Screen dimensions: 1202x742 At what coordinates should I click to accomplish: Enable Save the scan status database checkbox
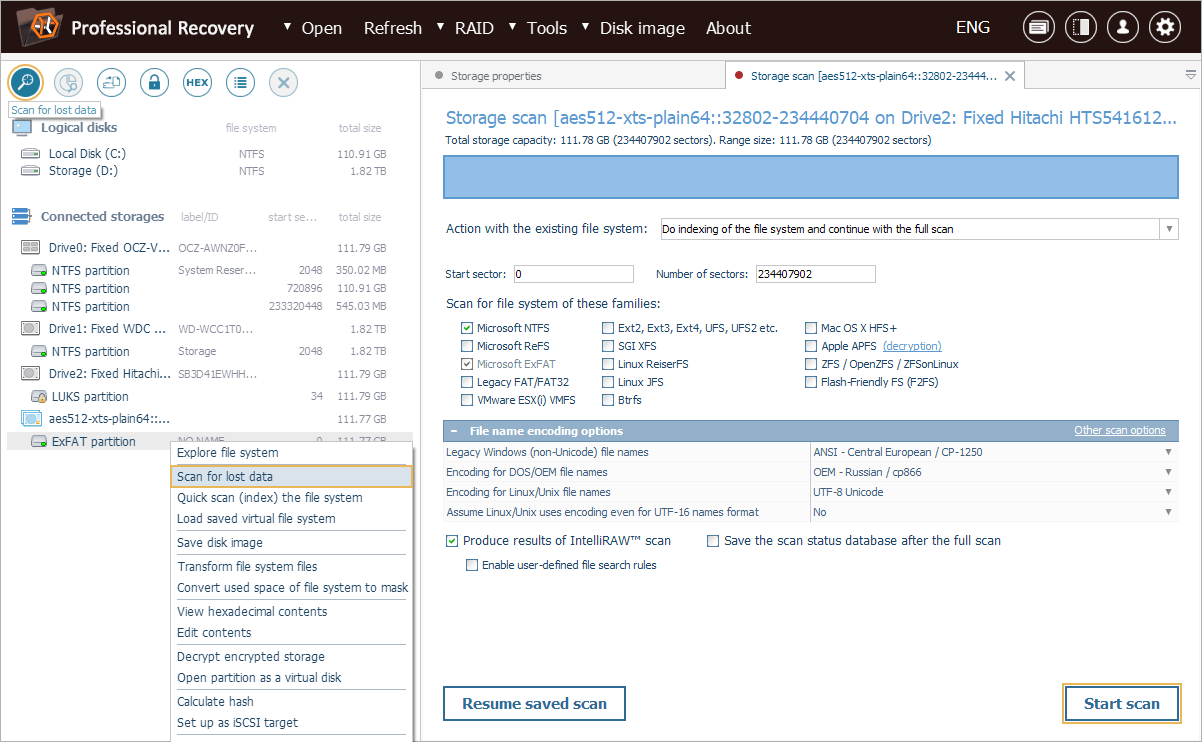713,541
